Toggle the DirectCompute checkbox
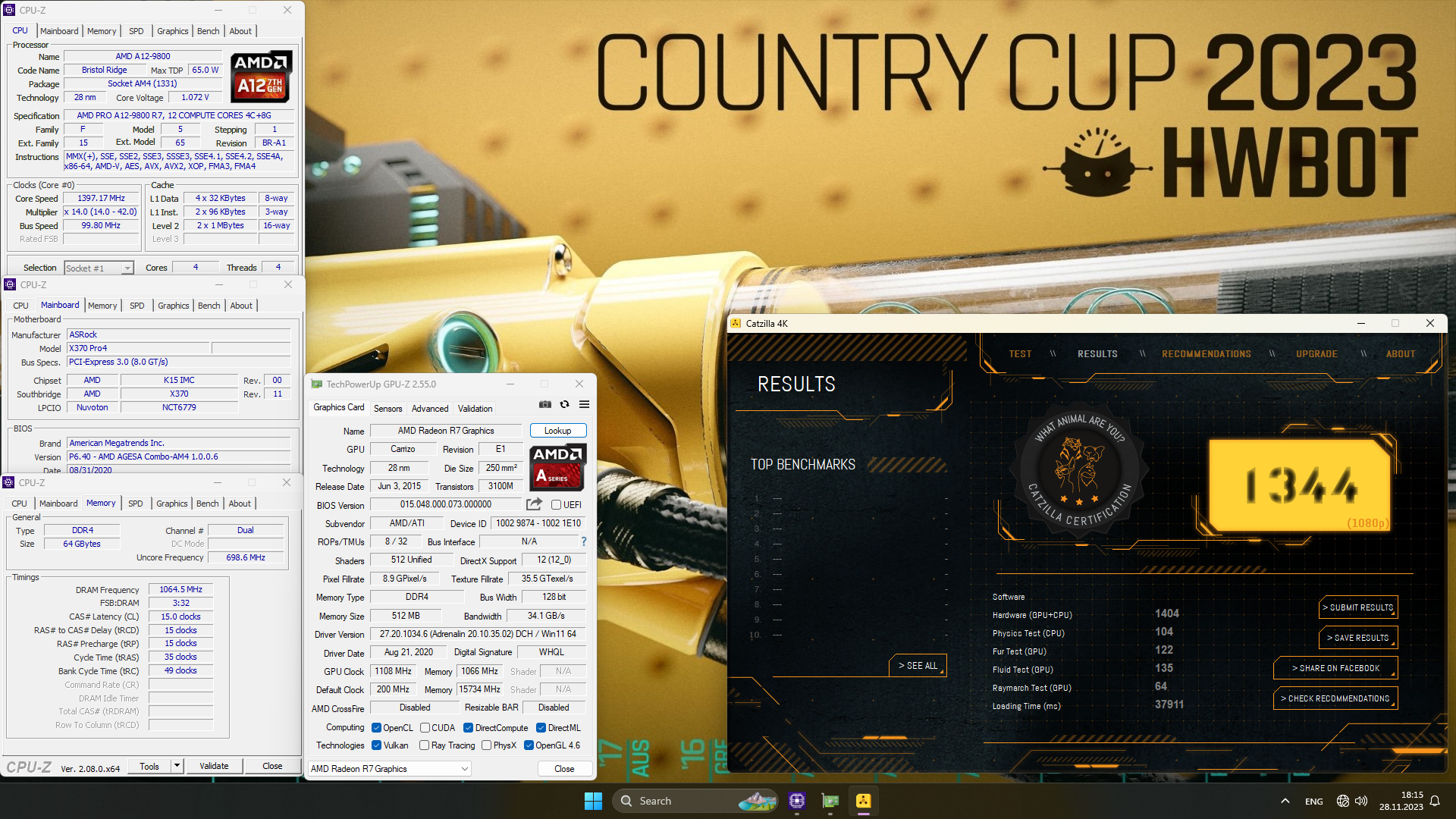1456x819 pixels. [x=468, y=727]
